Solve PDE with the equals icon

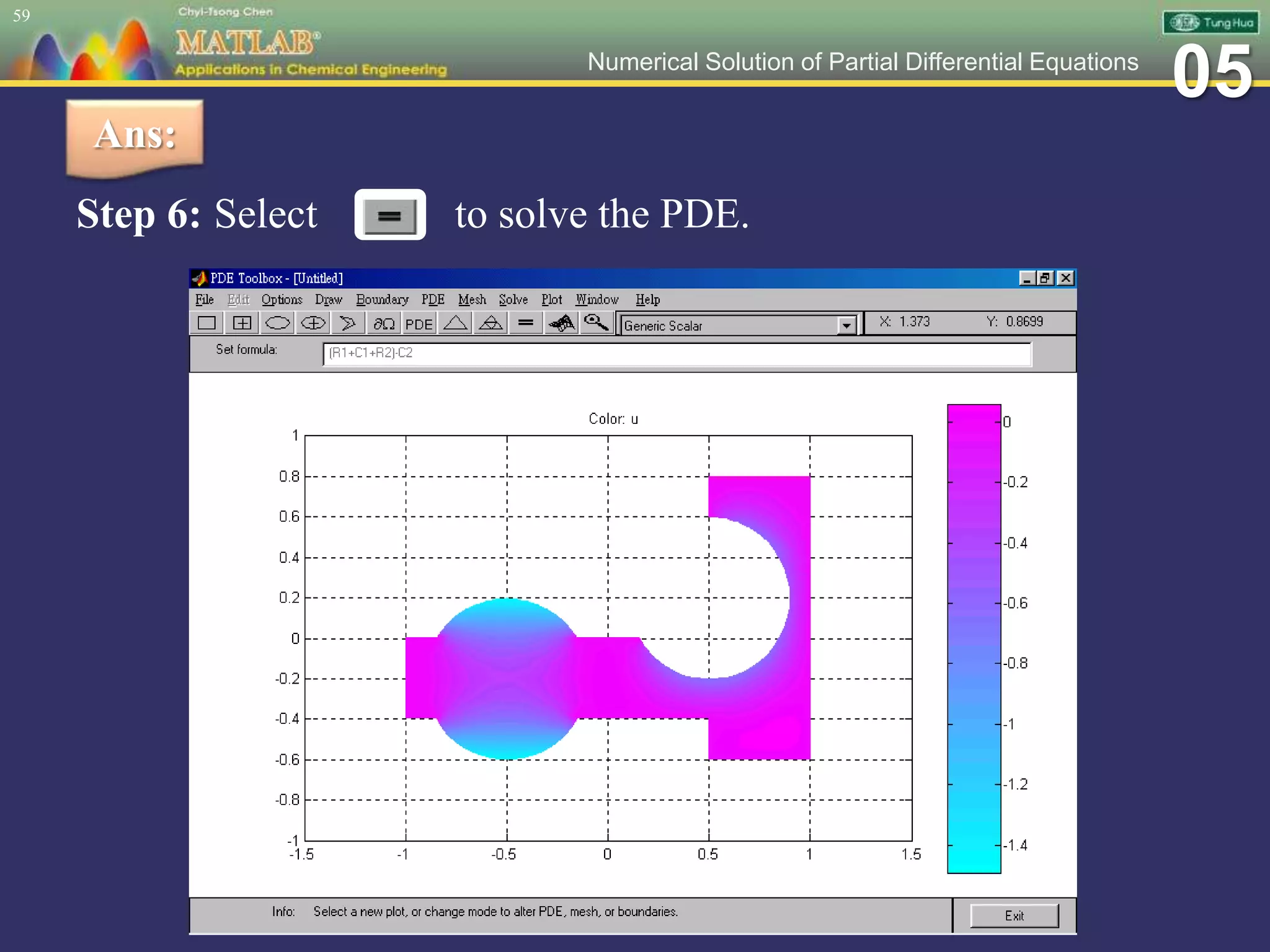point(526,323)
